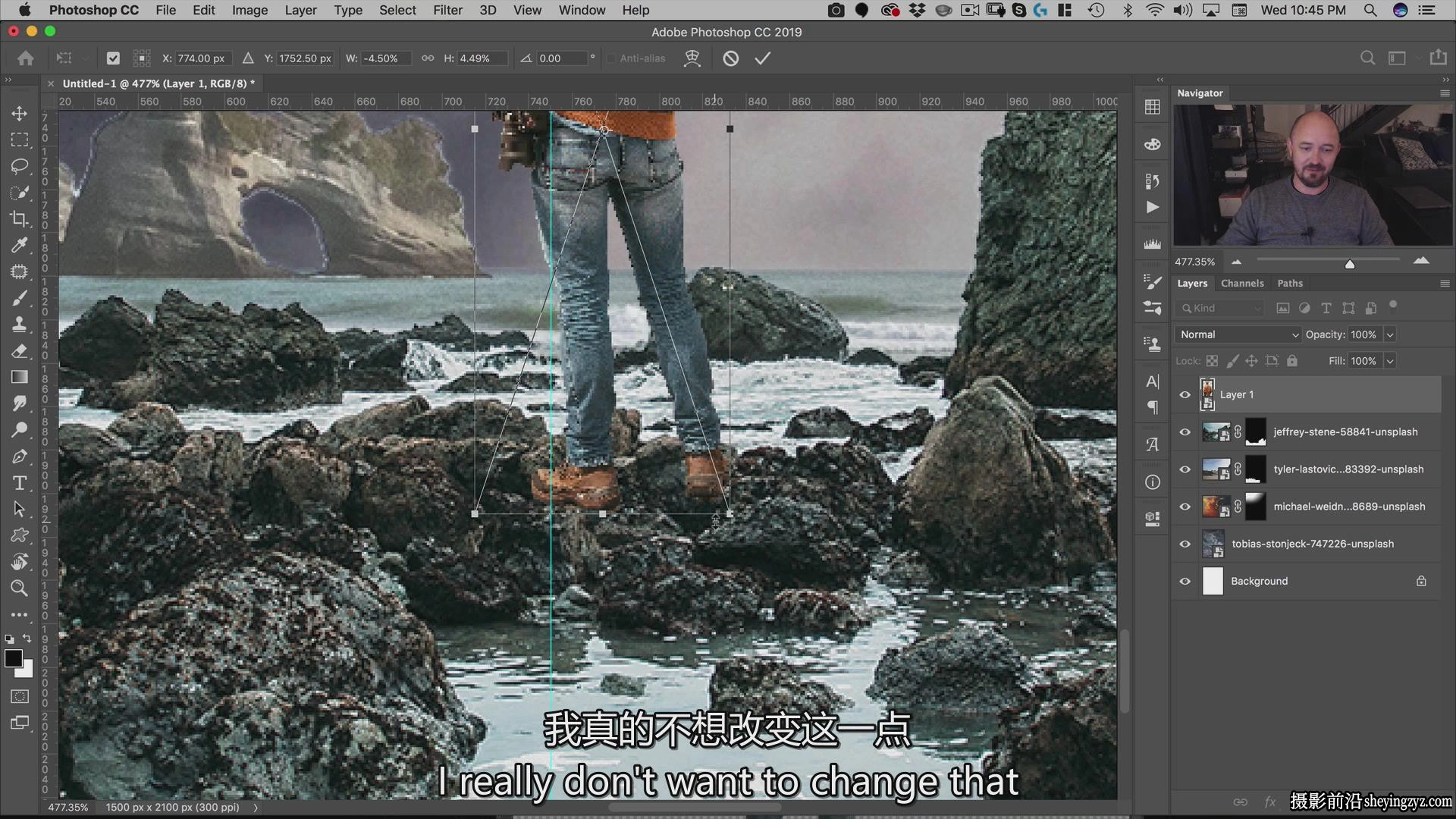Click the zoom in large mountains button
This screenshot has height=819, width=1456.
(x=1421, y=261)
